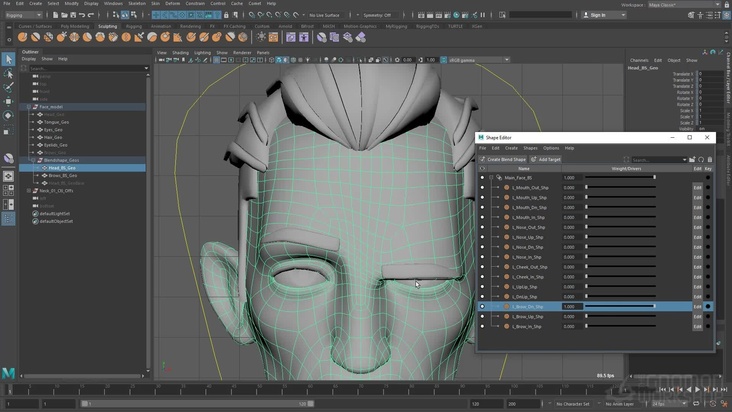Select the arrow Select tool in the toolbox
The image size is (732, 412).
click(x=8, y=59)
